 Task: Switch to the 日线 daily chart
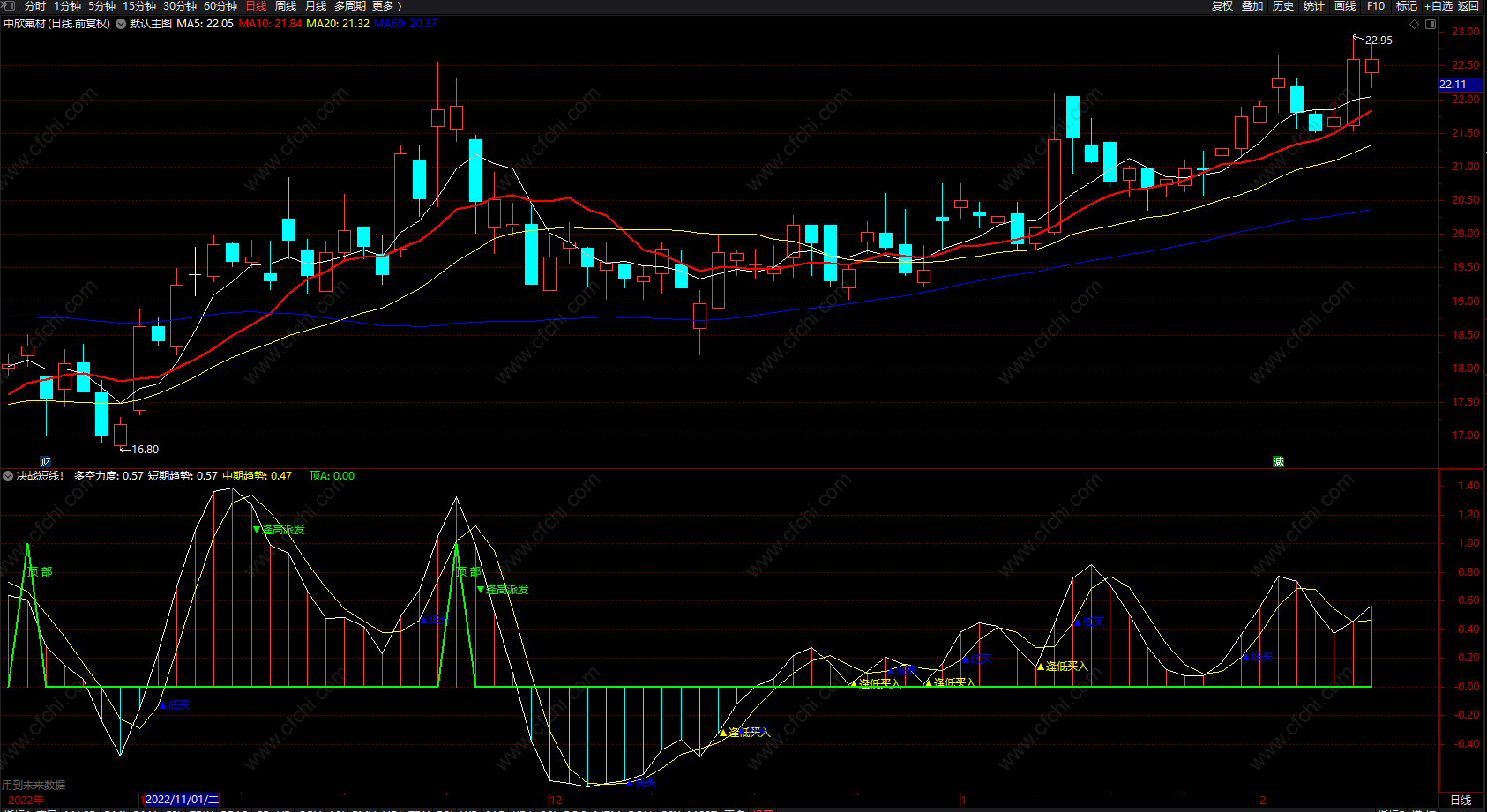256,6
